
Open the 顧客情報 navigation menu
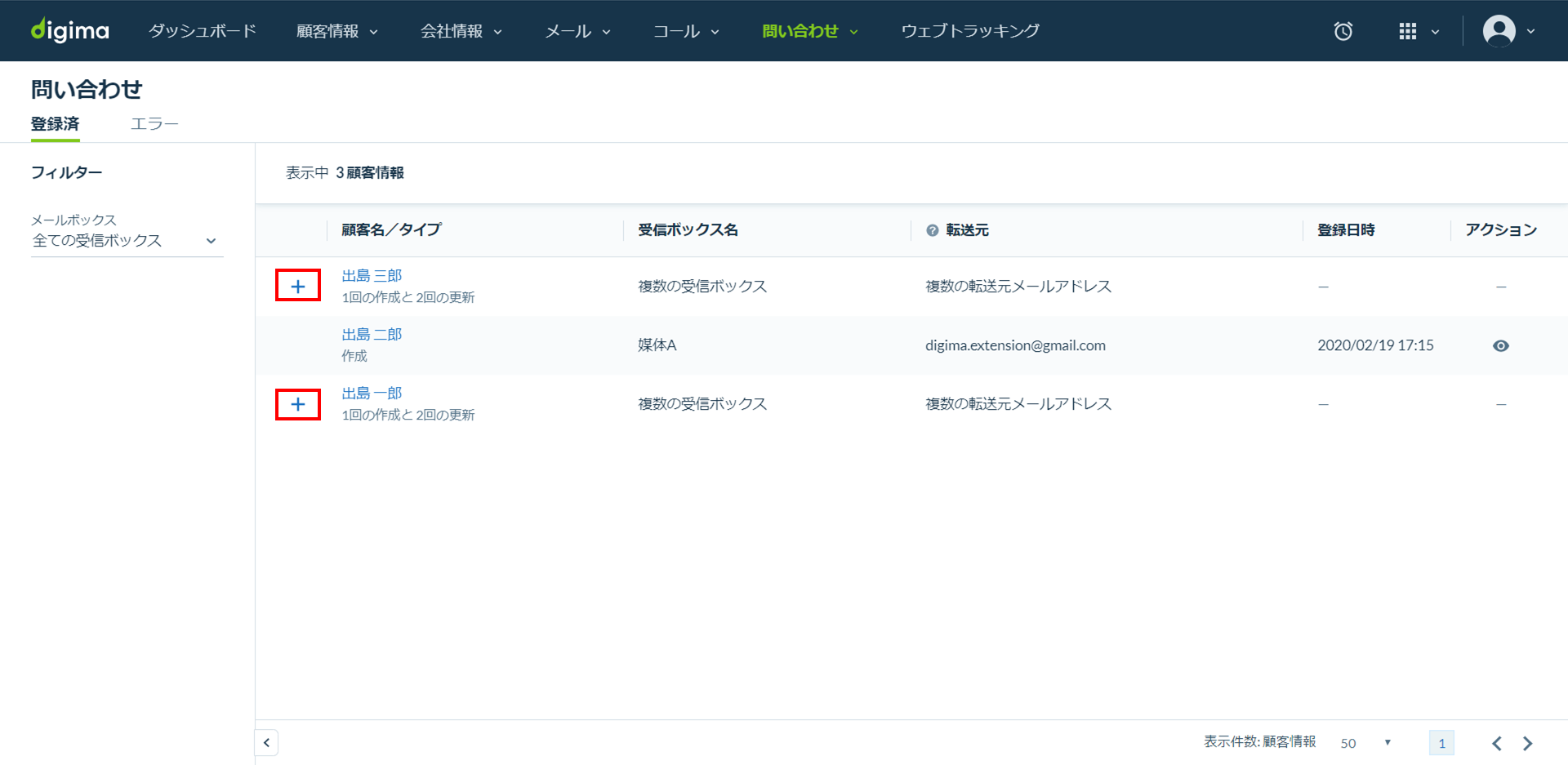[336, 31]
